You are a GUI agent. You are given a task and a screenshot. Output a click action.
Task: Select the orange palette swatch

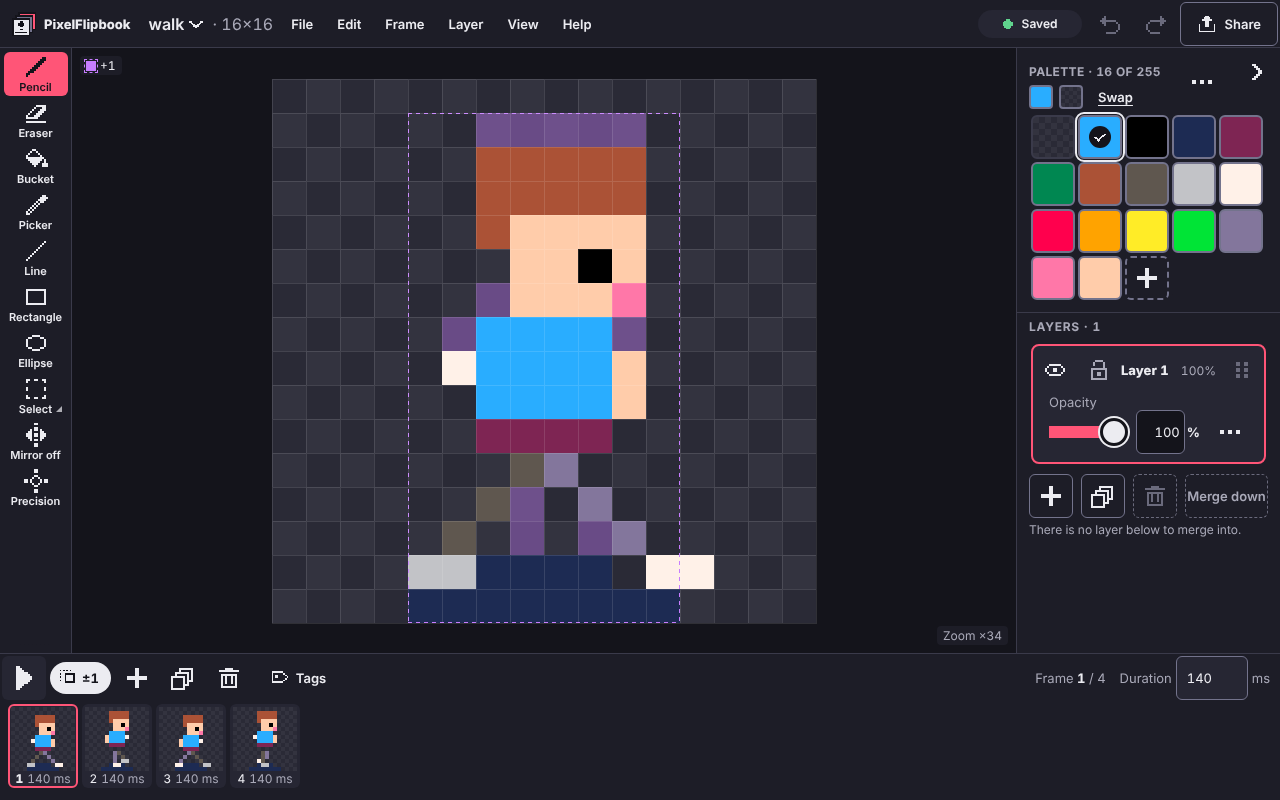(1100, 231)
